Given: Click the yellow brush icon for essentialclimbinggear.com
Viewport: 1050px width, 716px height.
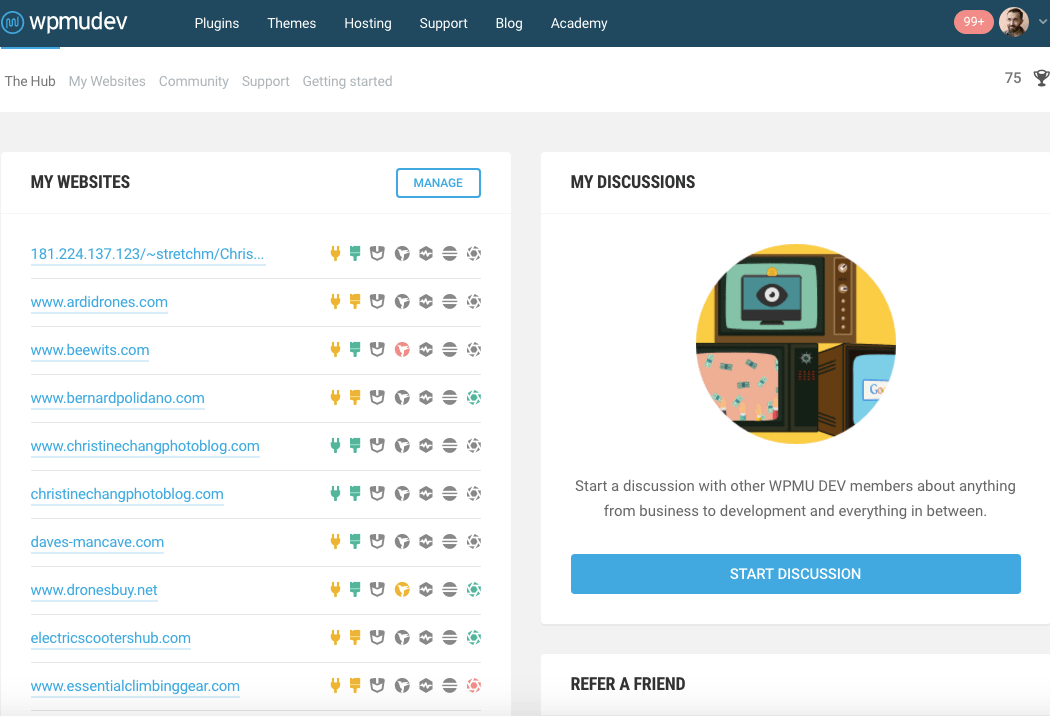Looking at the screenshot, I should [355, 685].
